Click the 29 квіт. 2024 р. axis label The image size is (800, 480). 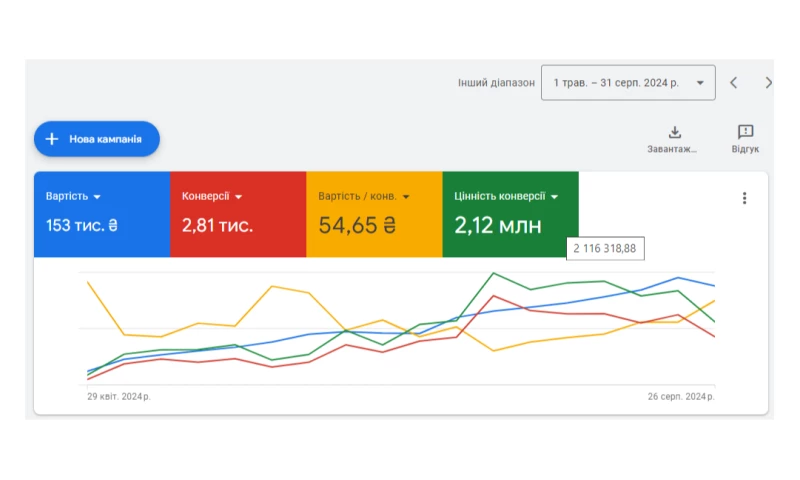pyautogui.click(x=119, y=397)
